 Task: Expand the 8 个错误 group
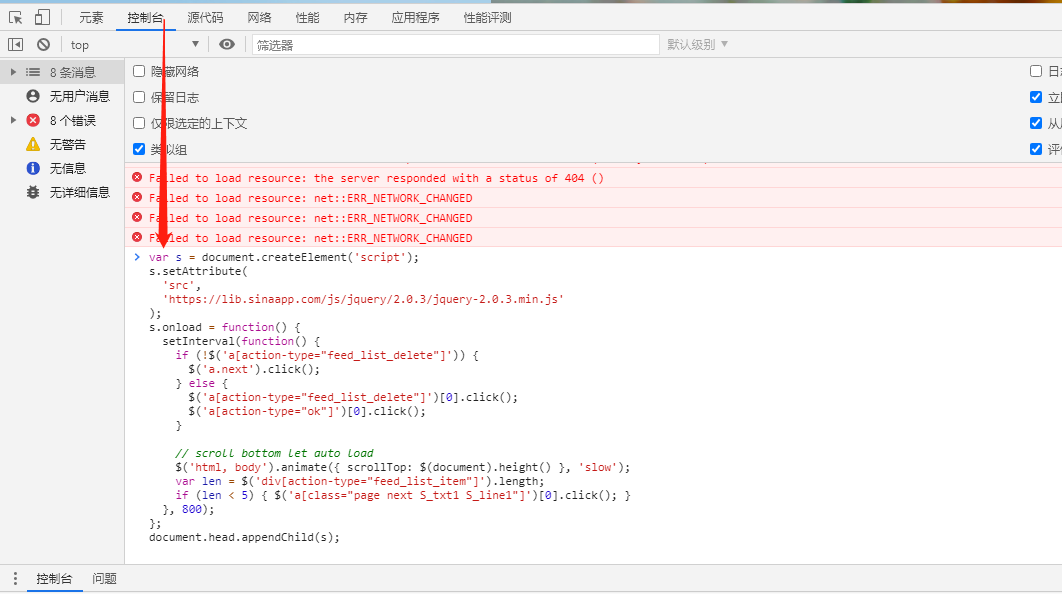point(13,120)
